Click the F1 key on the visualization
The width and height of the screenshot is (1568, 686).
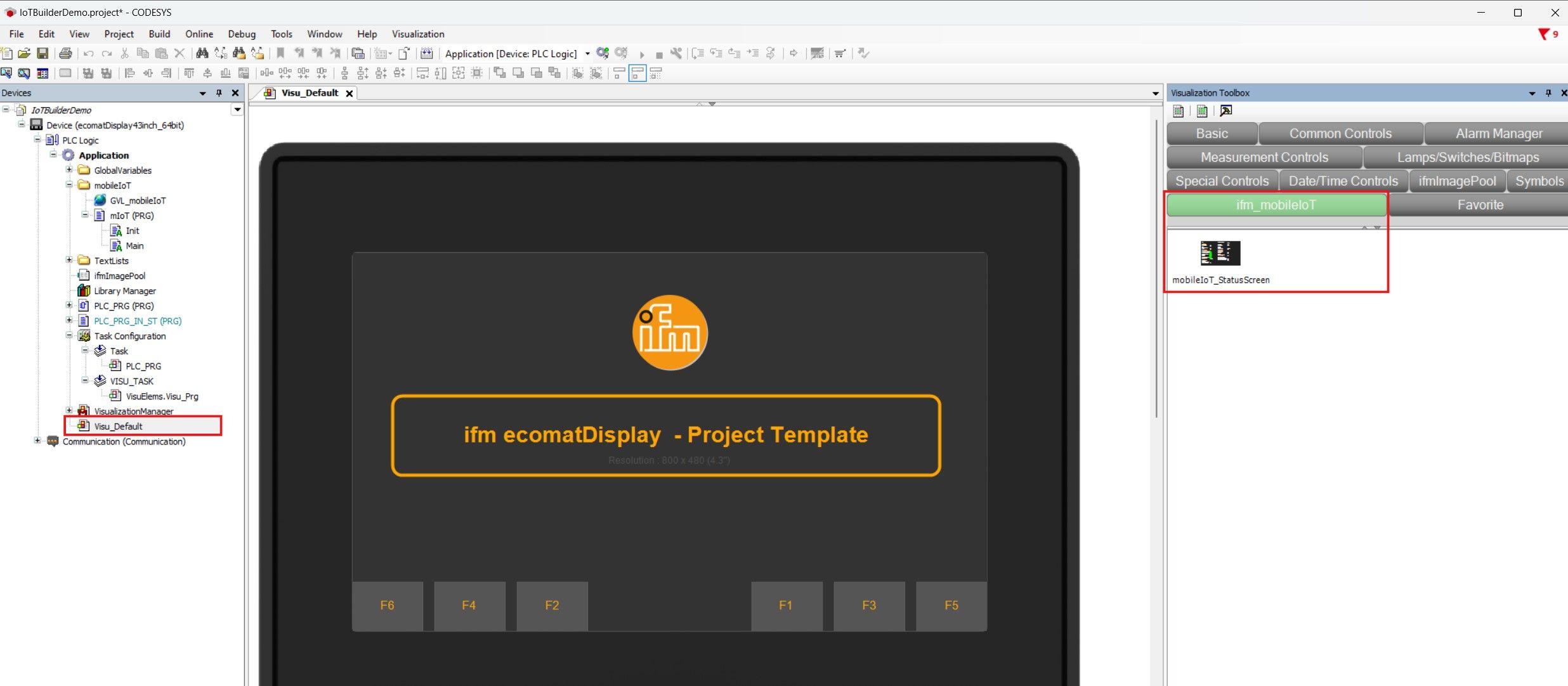(x=787, y=605)
